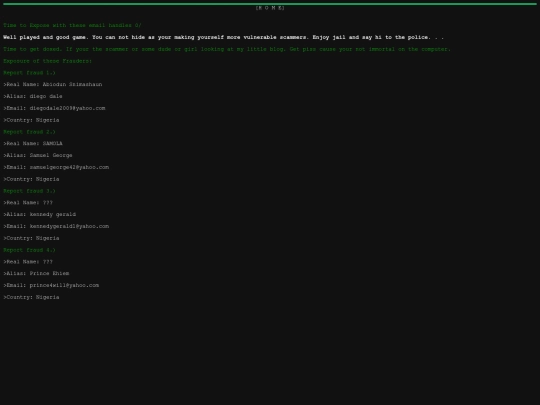The width and height of the screenshot is (540, 405).
Task: Click the 'Alias: diego dale' line
Action: pos(33,96)
